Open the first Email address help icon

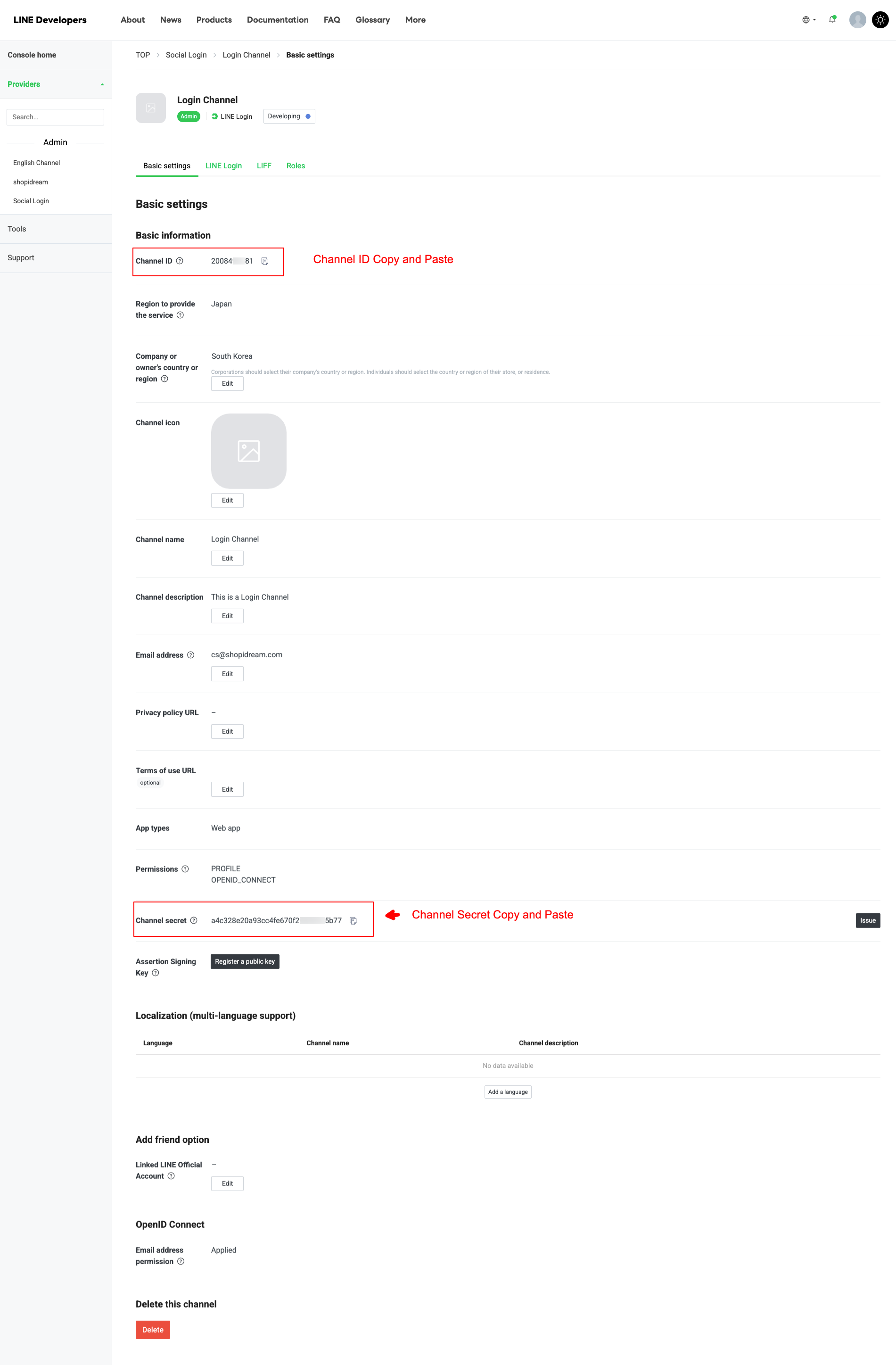pyautogui.click(x=191, y=655)
